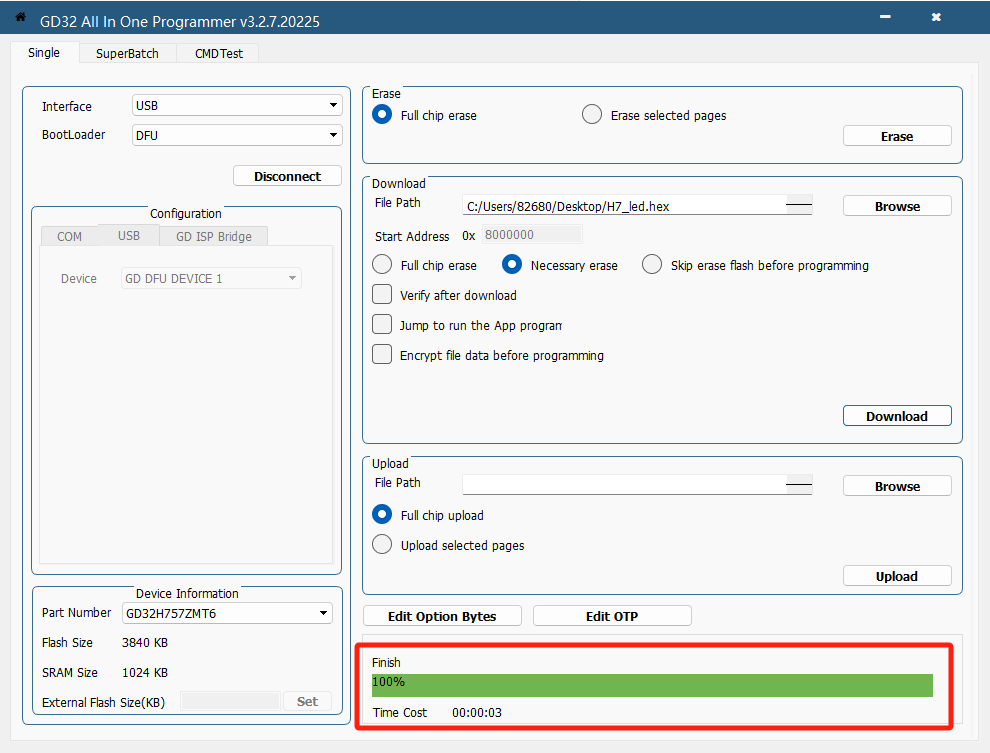Click the Download file path field

pos(637,206)
